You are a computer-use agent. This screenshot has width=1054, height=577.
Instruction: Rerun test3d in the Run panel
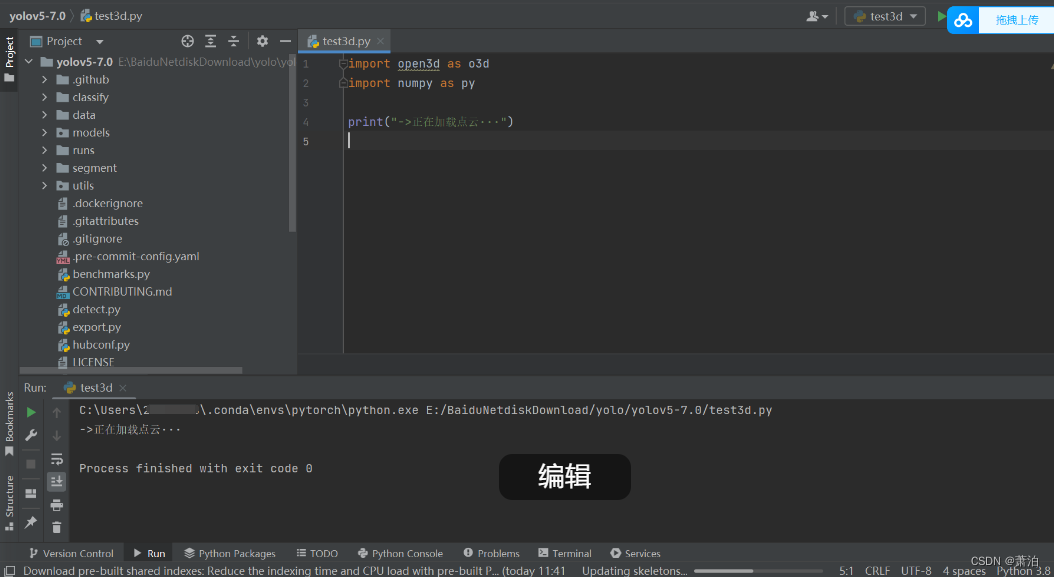[x=31, y=411]
